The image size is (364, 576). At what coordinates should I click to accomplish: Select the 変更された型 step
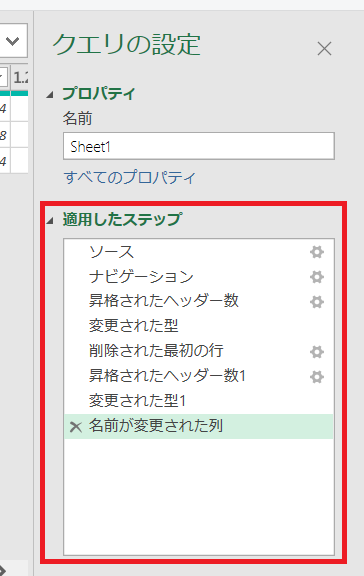click(x=199, y=326)
